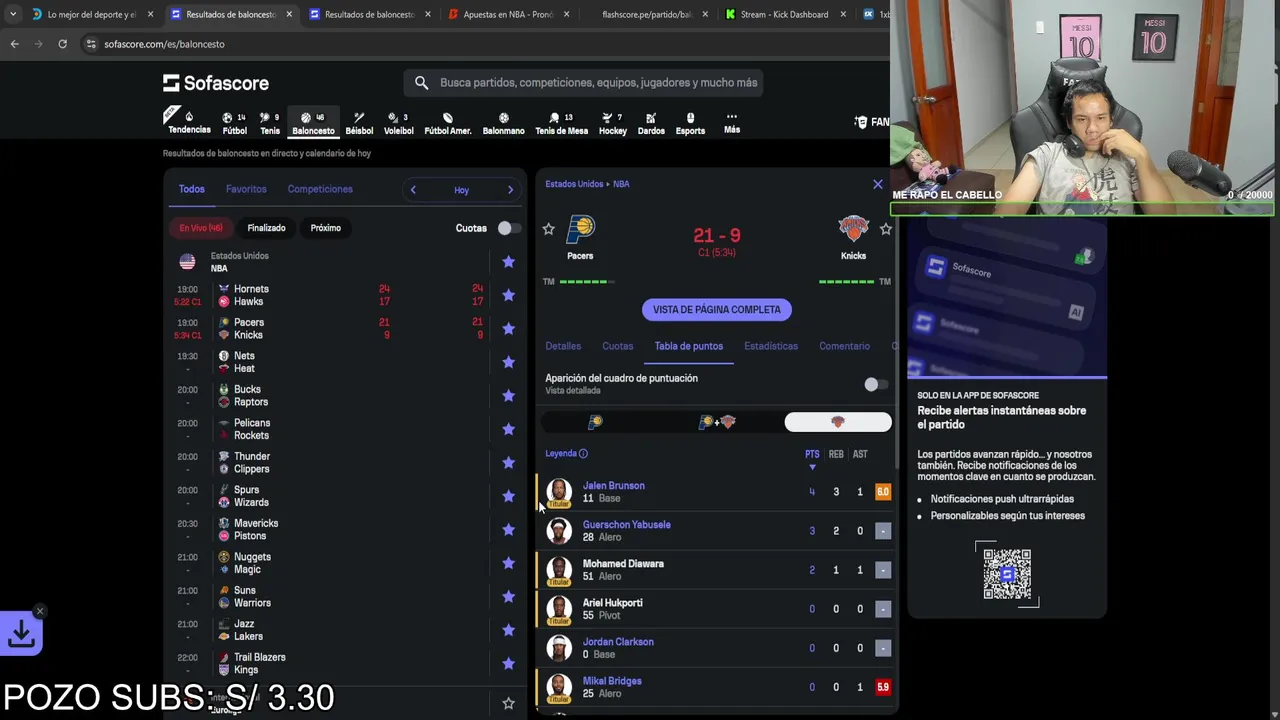1280x720 pixels.
Task: Sort players by AST column
Action: coord(860,454)
